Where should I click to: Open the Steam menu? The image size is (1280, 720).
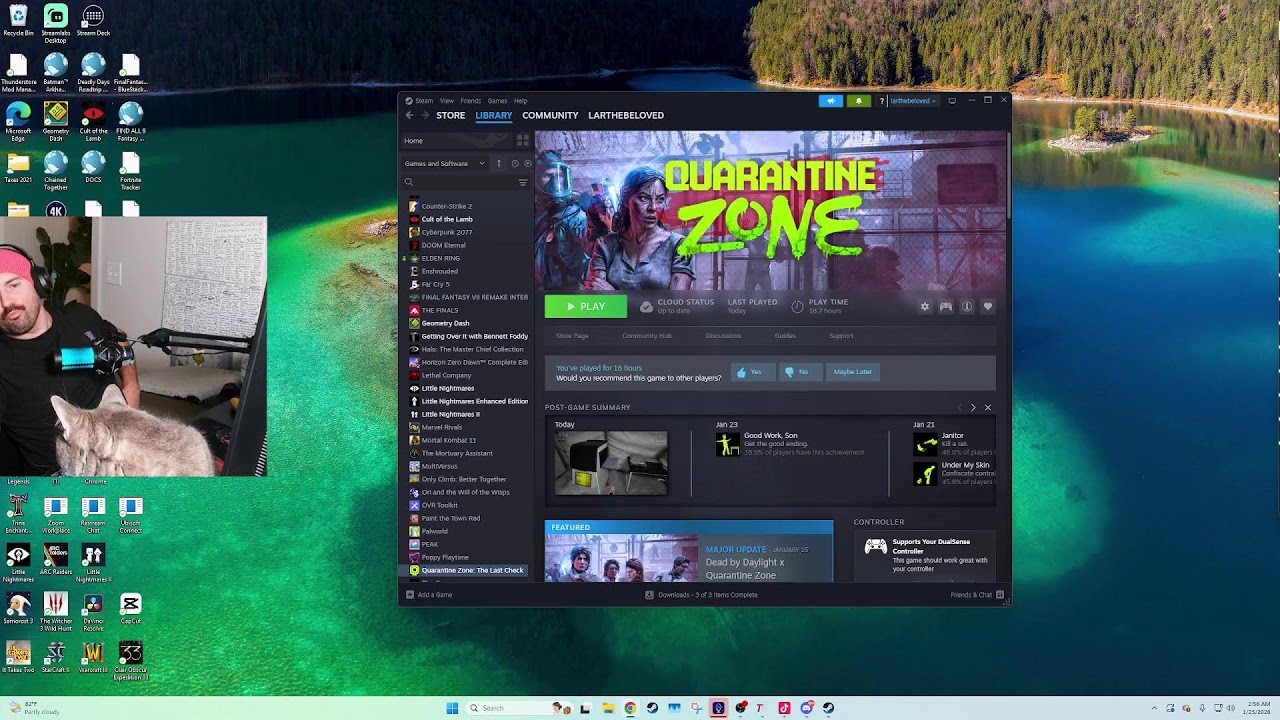click(x=424, y=101)
